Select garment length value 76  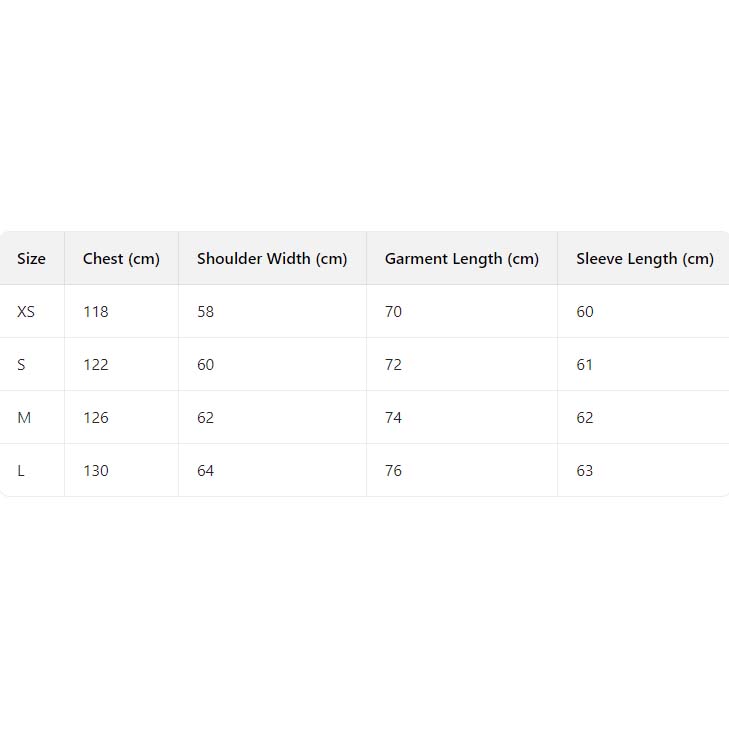point(393,471)
